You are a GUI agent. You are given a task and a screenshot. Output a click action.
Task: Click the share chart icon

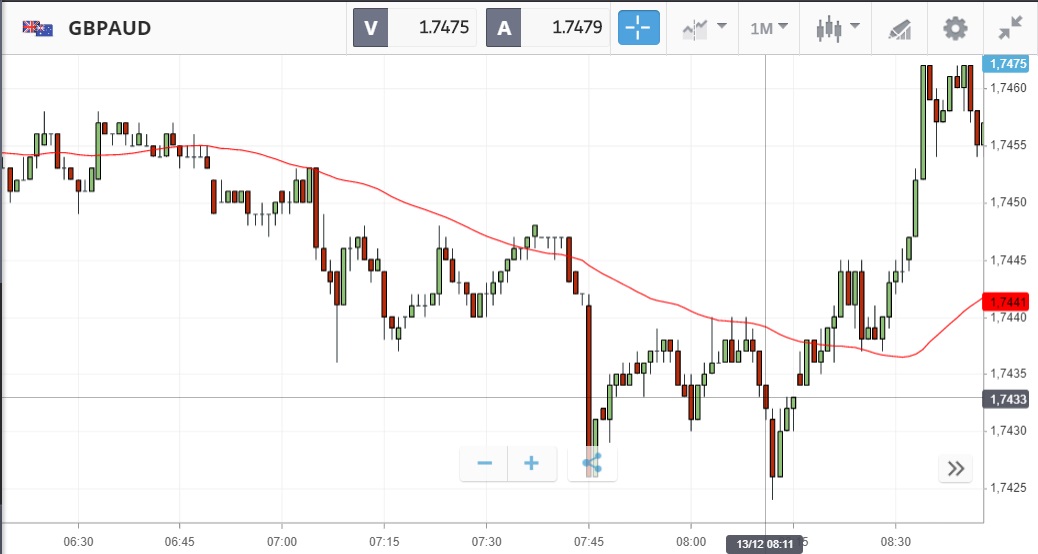click(591, 463)
